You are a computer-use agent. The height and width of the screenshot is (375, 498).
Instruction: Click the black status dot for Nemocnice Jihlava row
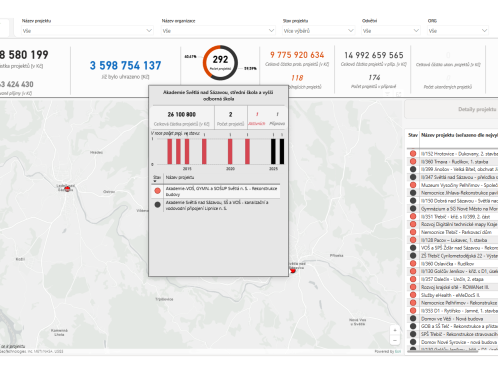click(x=413, y=193)
